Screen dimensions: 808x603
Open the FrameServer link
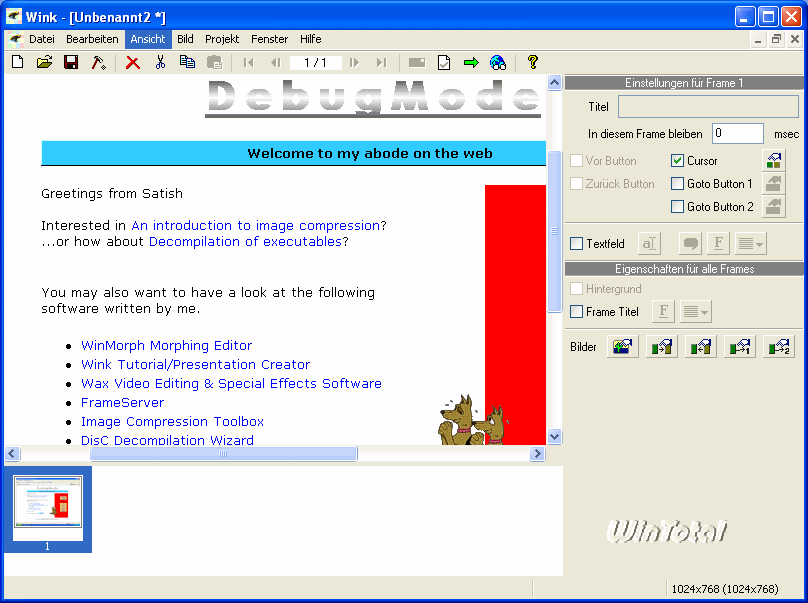(123, 403)
